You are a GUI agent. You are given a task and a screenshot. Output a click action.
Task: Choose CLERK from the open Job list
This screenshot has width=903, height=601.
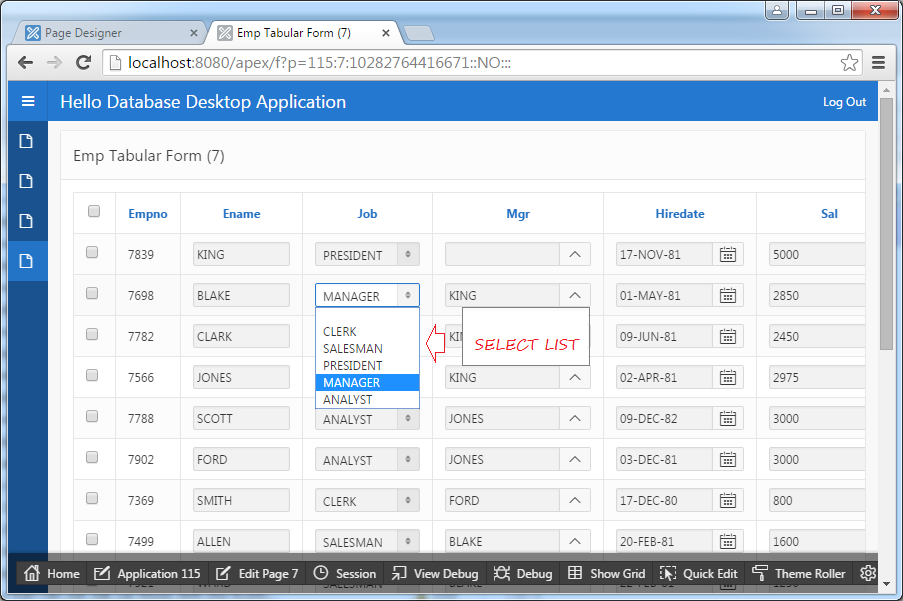[367, 332]
